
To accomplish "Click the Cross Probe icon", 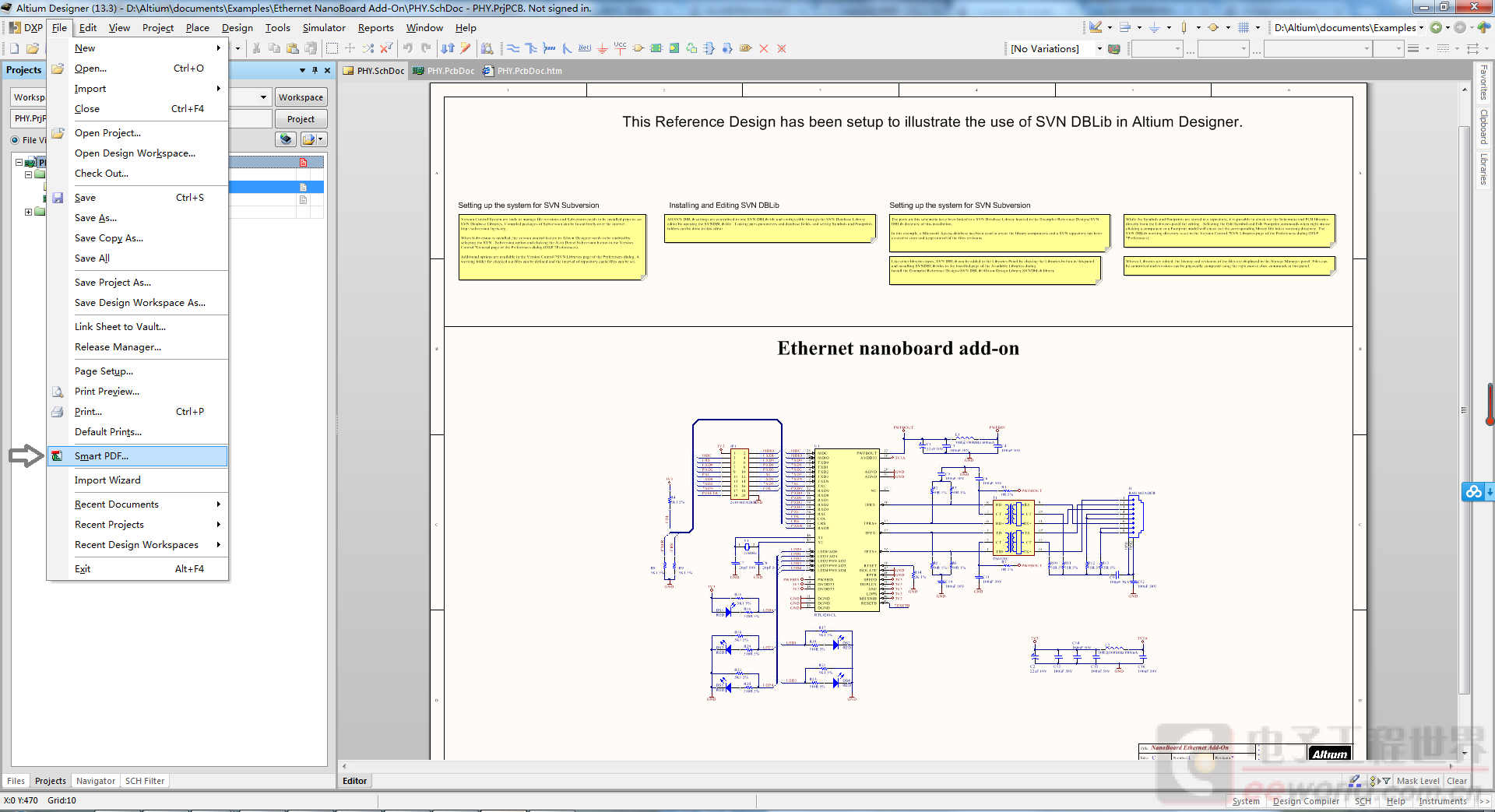I will pyautogui.click(x=466, y=48).
